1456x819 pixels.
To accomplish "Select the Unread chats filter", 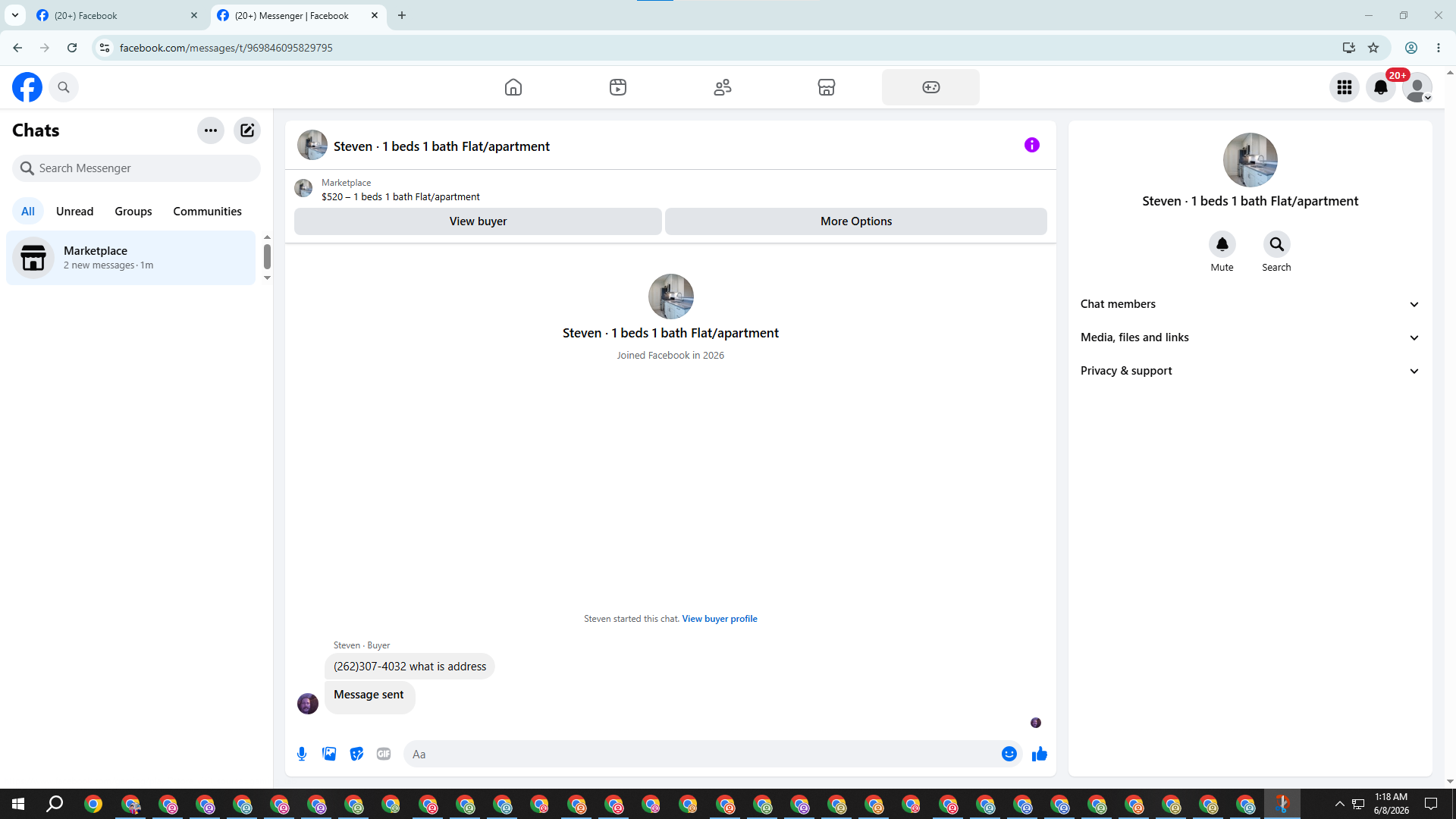I will click(75, 212).
